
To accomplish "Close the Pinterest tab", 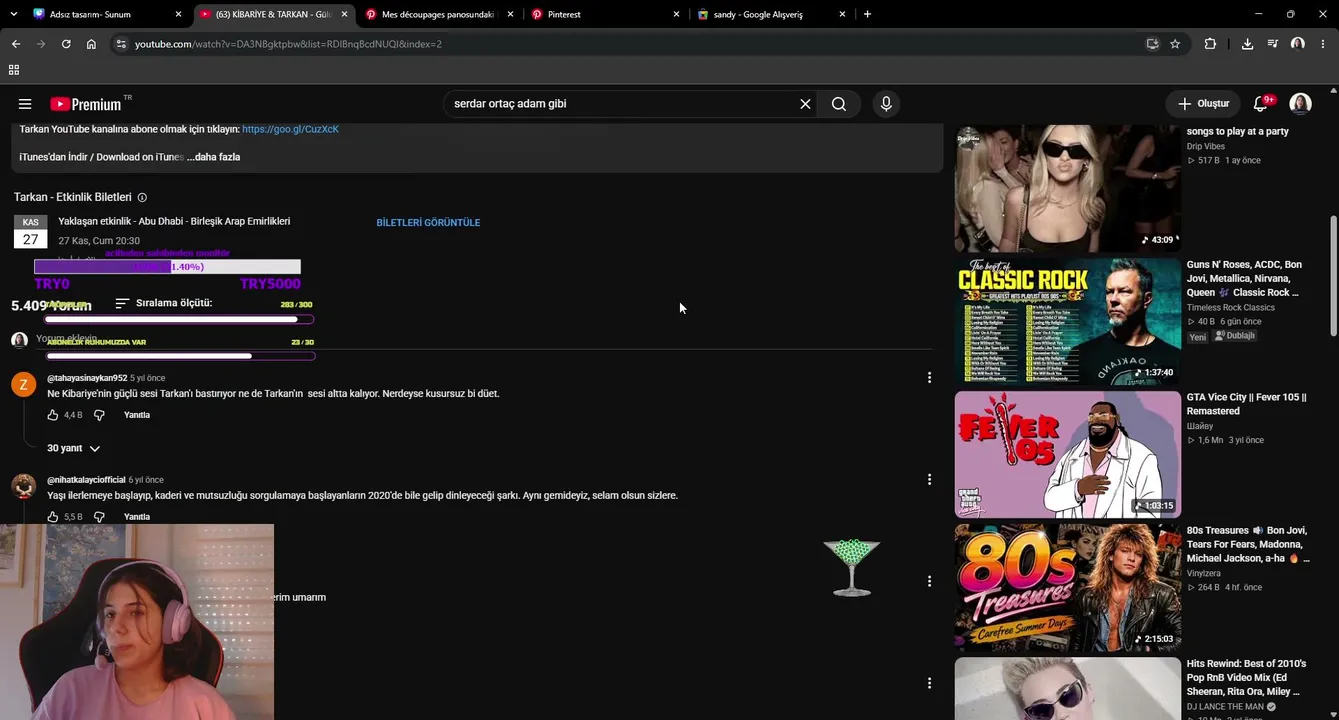I will [676, 14].
